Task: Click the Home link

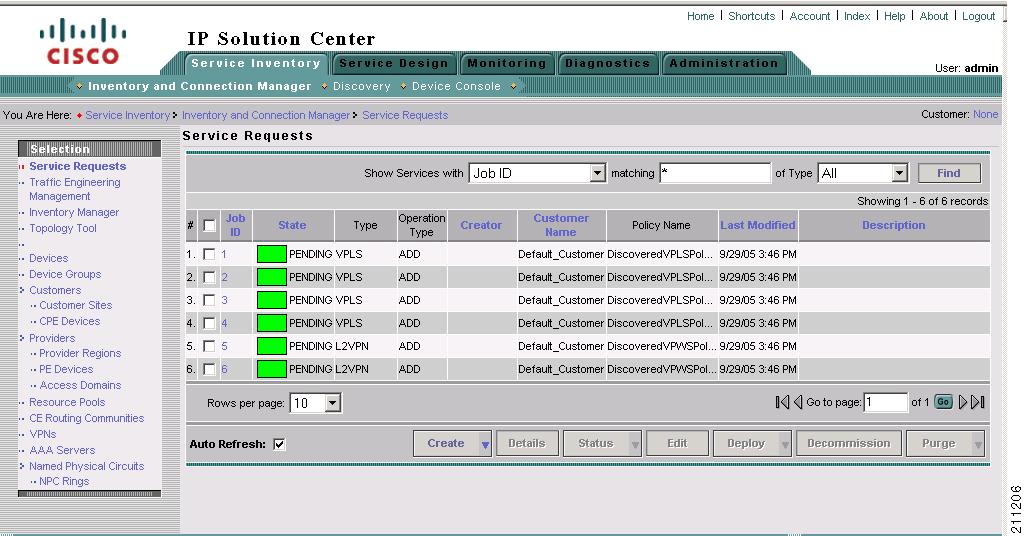Action: pos(700,16)
